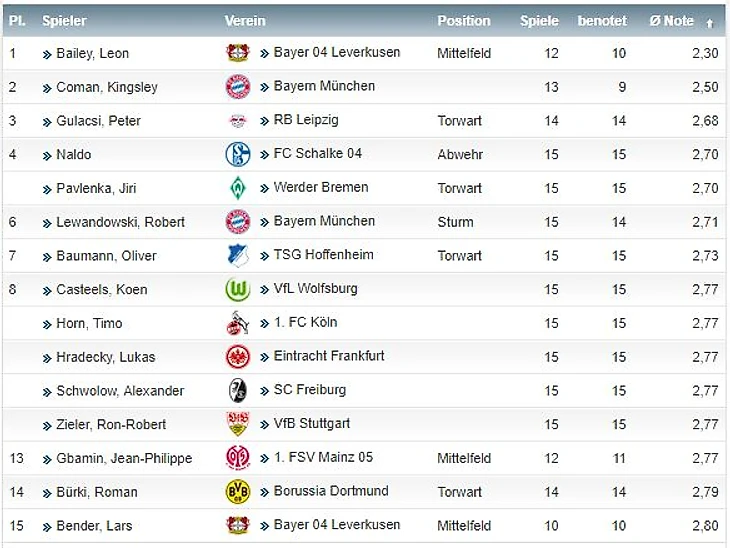This screenshot has height=548, width=730.
Task: Click the sort arrow next to Ø Note
Action: pos(710,22)
